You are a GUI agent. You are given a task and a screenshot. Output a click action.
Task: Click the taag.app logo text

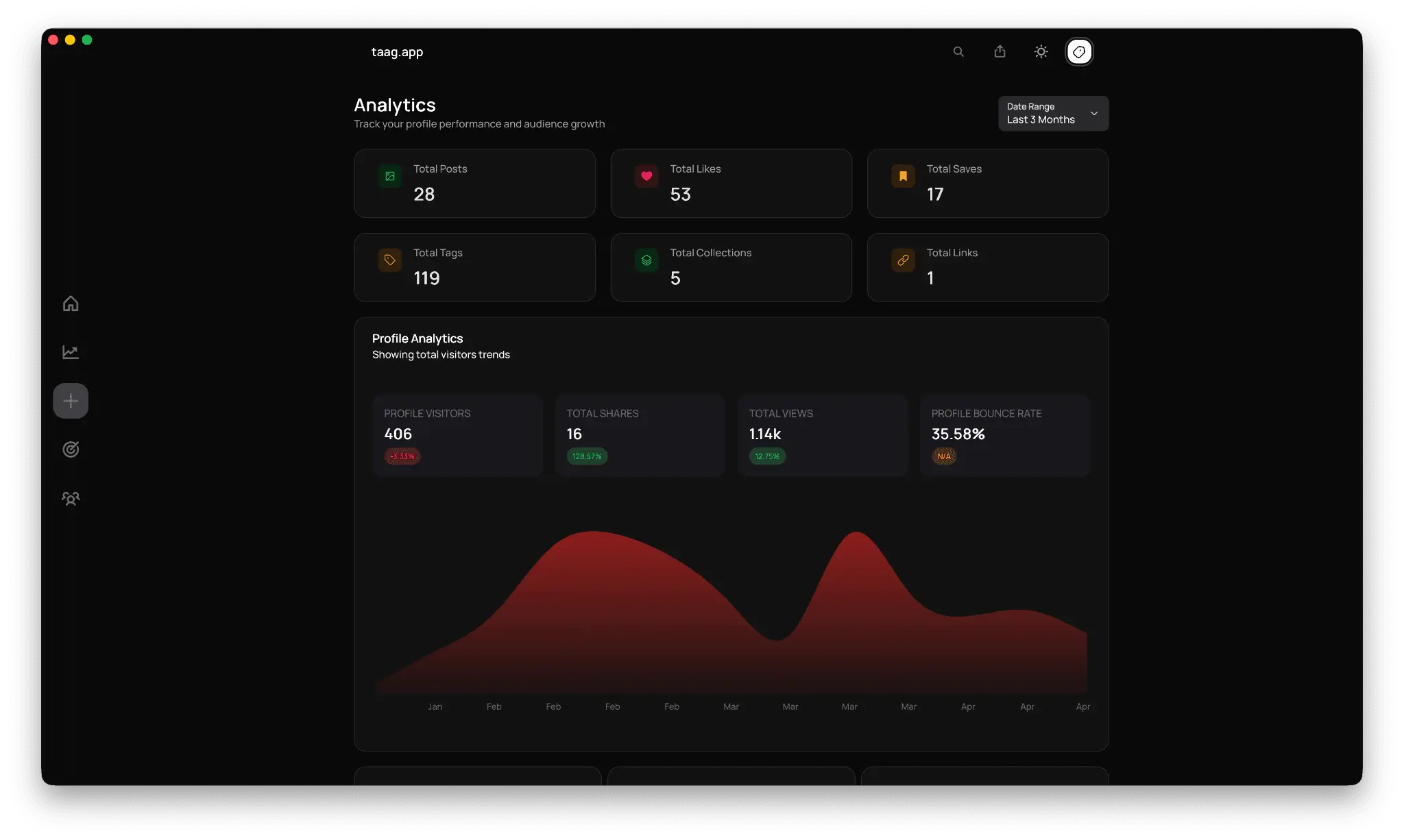click(x=397, y=52)
